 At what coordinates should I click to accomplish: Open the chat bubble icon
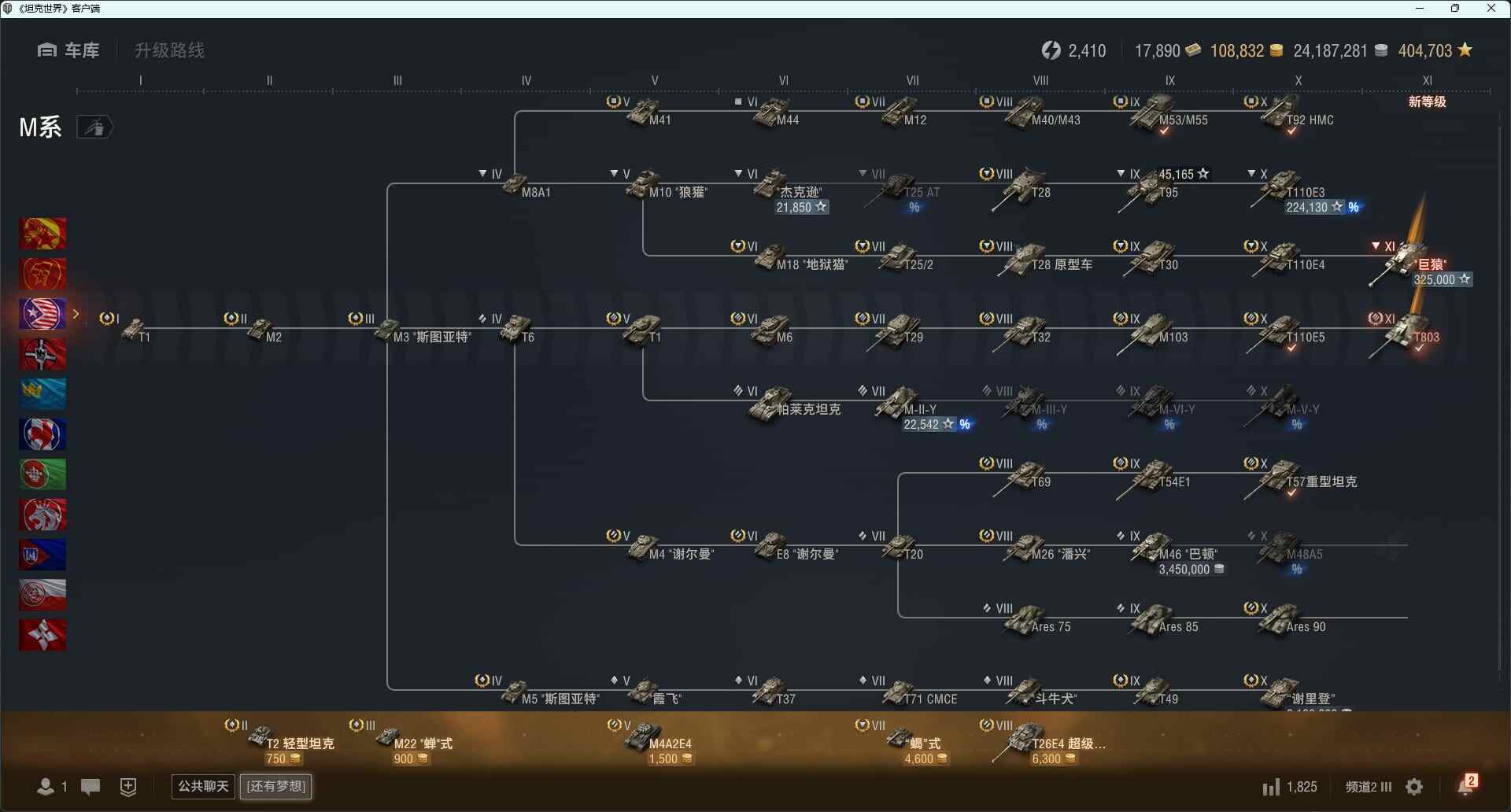(x=91, y=786)
